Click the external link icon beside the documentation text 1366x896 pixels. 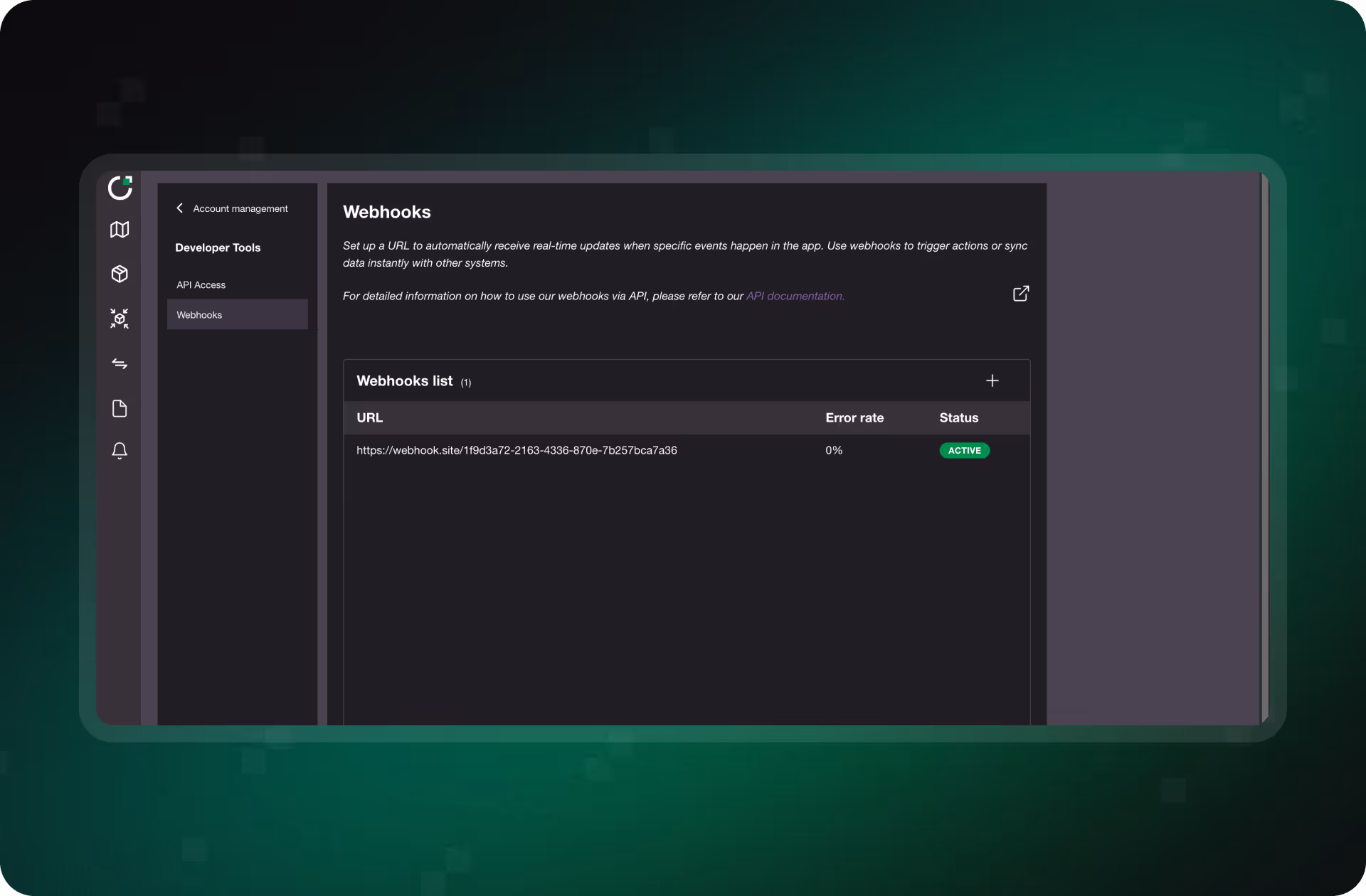pyautogui.click(x=1021, y=294)
